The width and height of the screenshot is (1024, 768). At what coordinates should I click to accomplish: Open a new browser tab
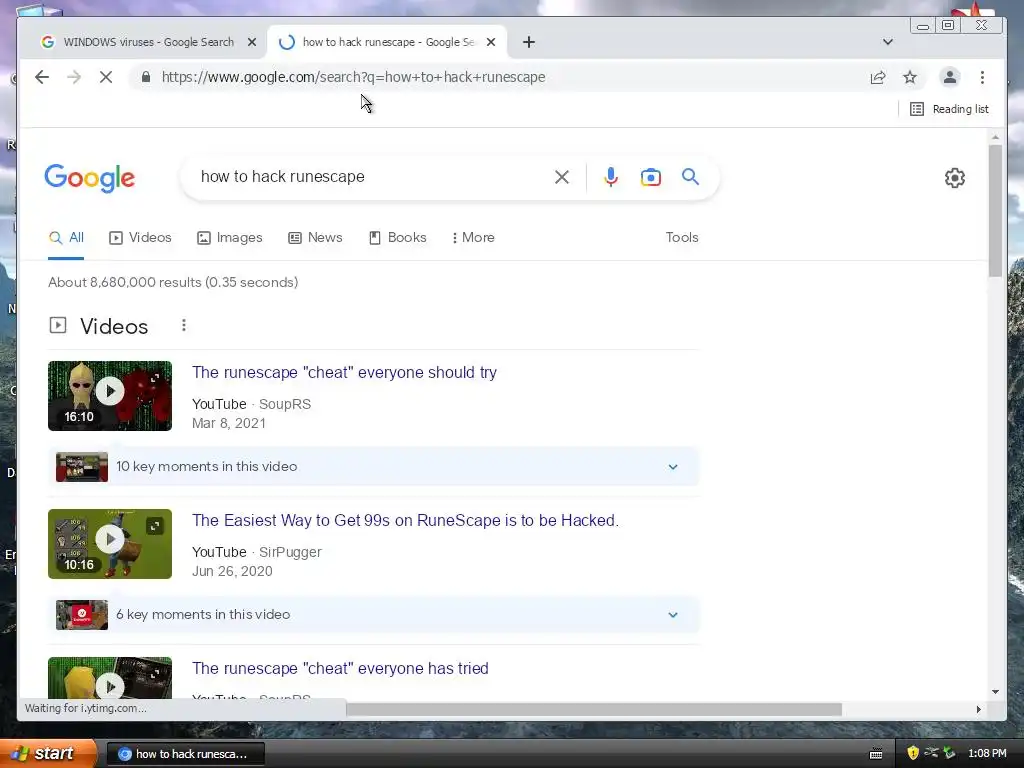[529, 42]
